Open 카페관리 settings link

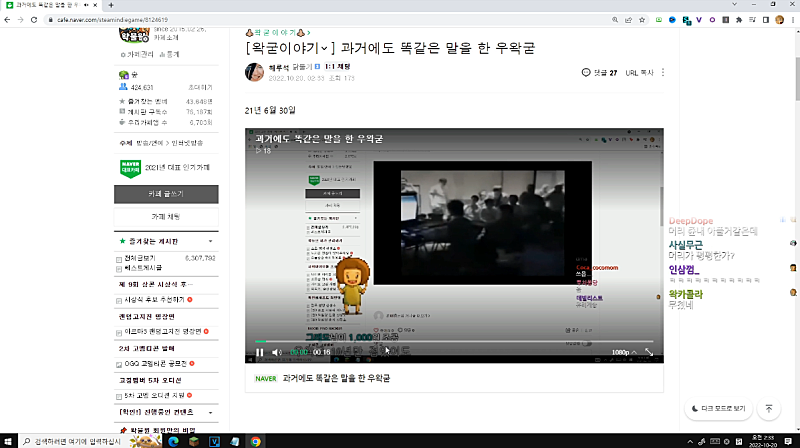[x=136, y=54]
